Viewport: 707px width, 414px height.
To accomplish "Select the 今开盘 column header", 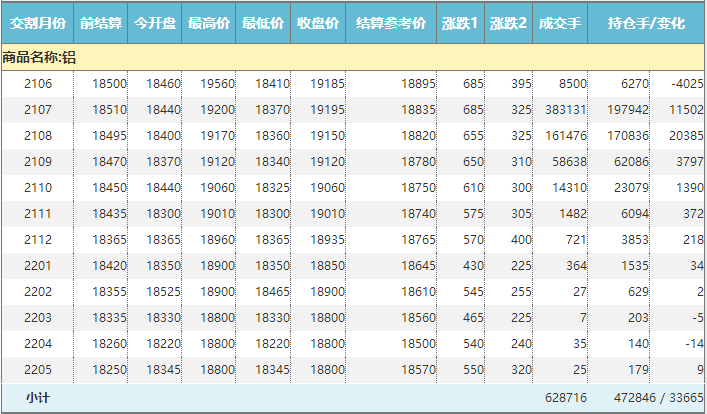I will (156, 23).
